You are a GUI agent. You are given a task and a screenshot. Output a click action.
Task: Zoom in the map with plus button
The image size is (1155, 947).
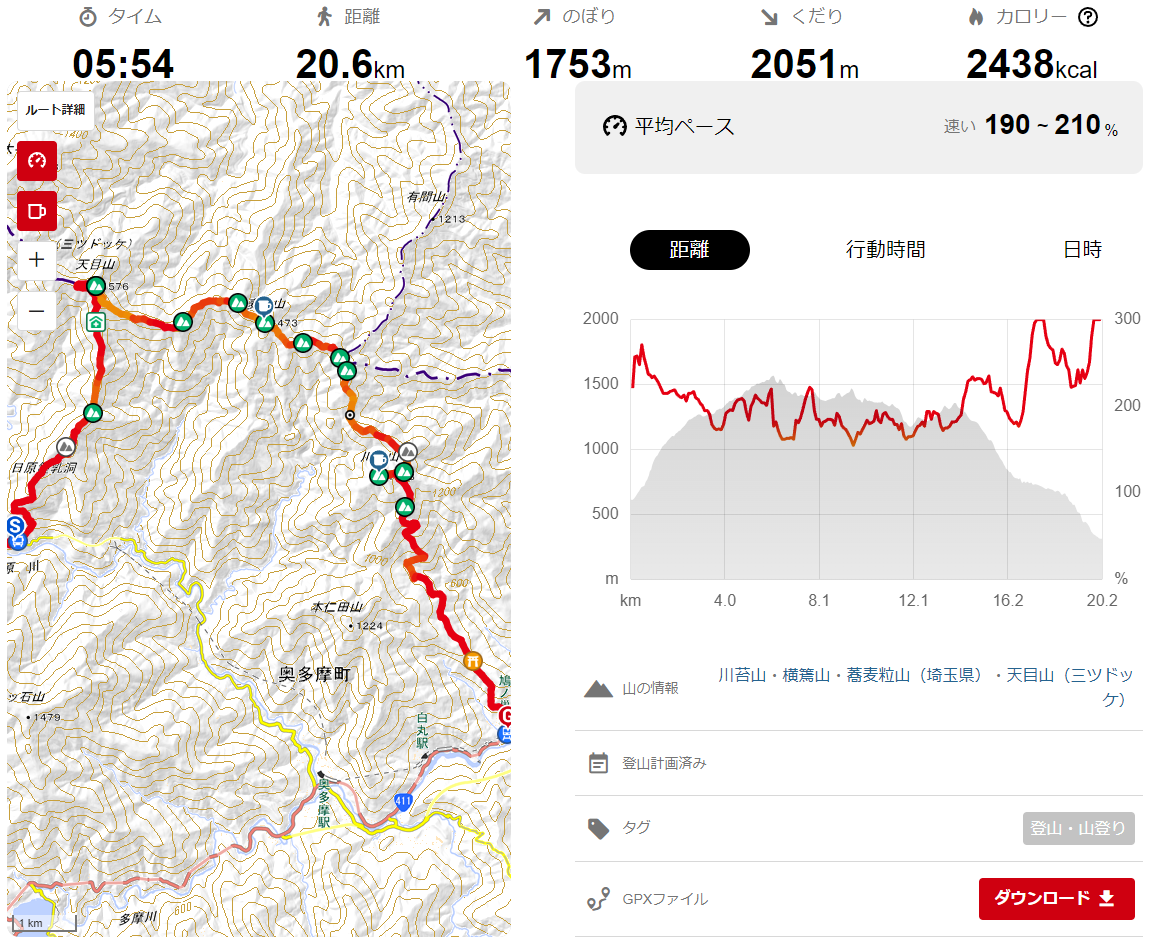point(37,260)
